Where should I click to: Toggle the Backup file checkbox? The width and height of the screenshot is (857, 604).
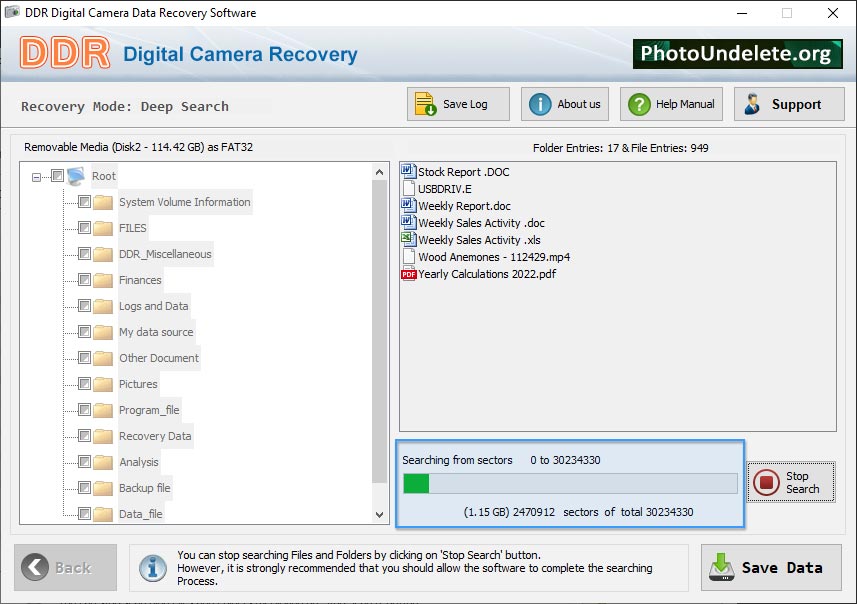pyautogui.click(x=84, y=488)
